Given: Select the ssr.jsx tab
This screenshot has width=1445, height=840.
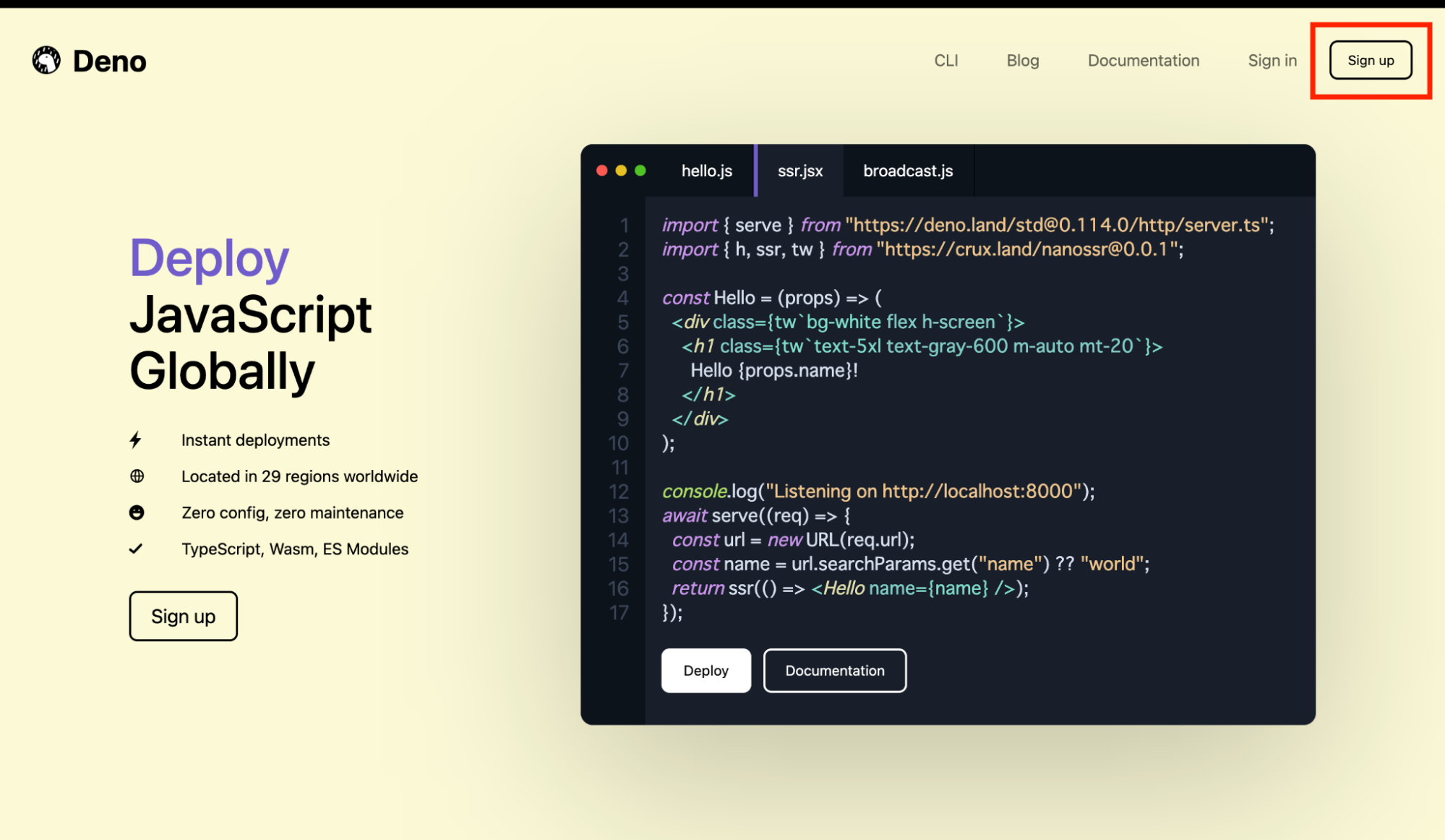Looking at the screenshot, I should point(799,171).
